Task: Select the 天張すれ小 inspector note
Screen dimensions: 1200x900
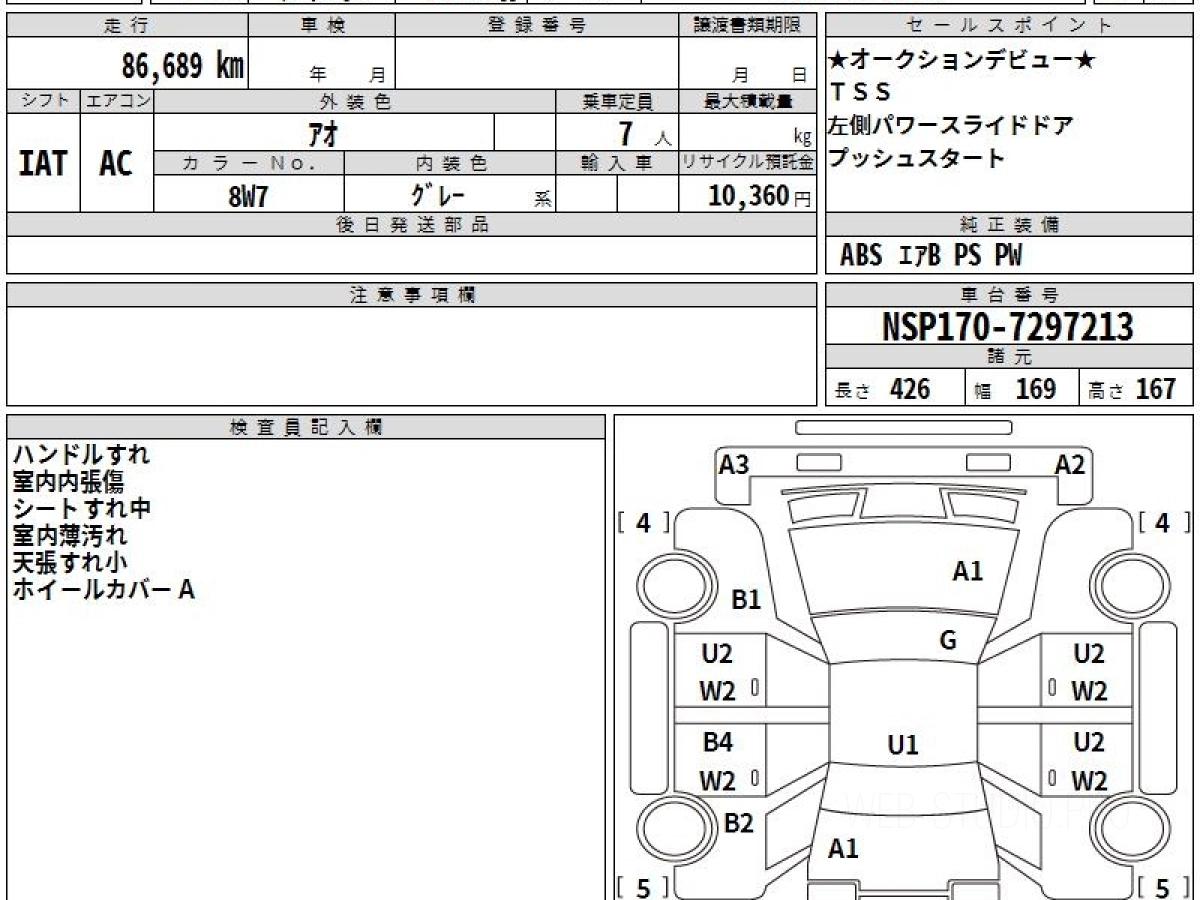Action: coord(69,562)
